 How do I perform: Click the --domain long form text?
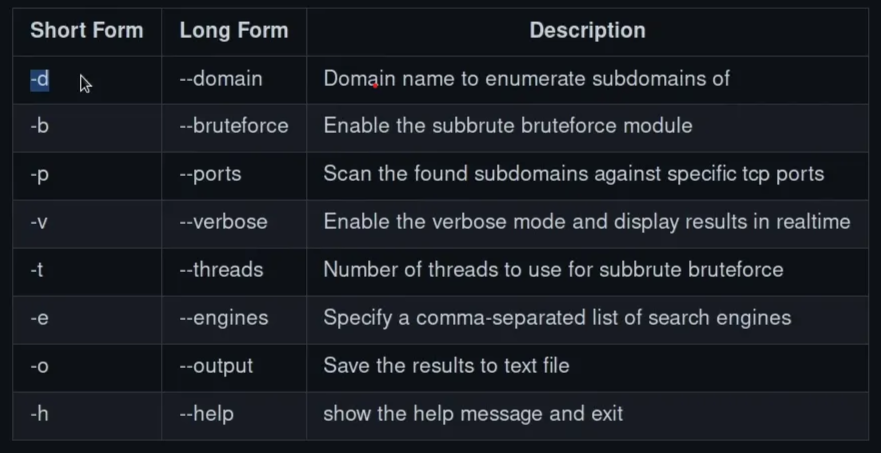(221, 78)
